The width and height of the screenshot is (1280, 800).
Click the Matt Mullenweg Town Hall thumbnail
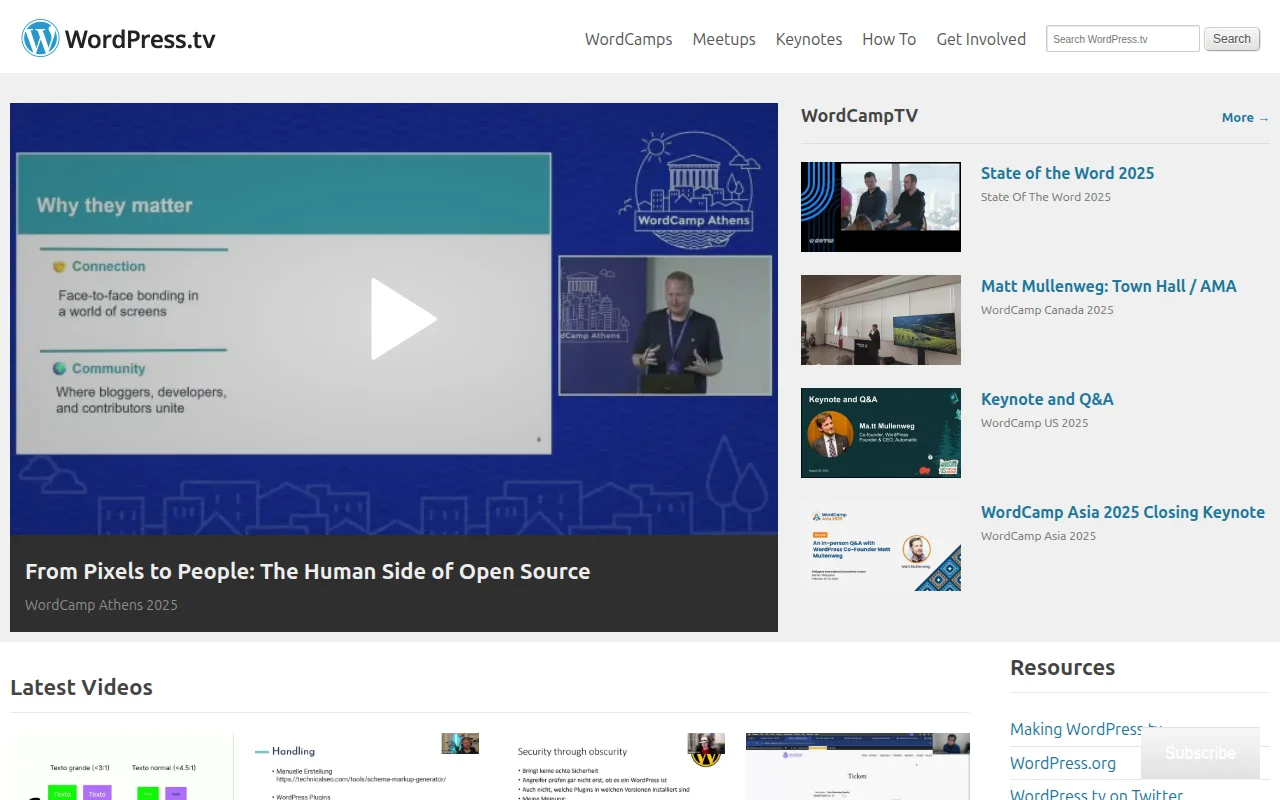click(x=880, y=319)
